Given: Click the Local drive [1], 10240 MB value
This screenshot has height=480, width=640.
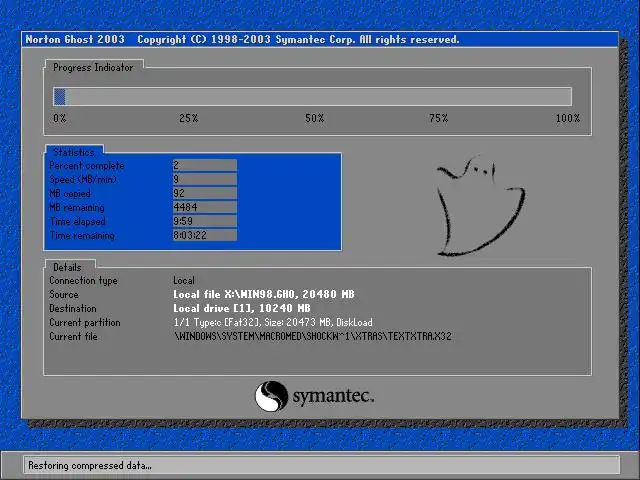Looking at the screenshot, I should click(x=242, y=308).
